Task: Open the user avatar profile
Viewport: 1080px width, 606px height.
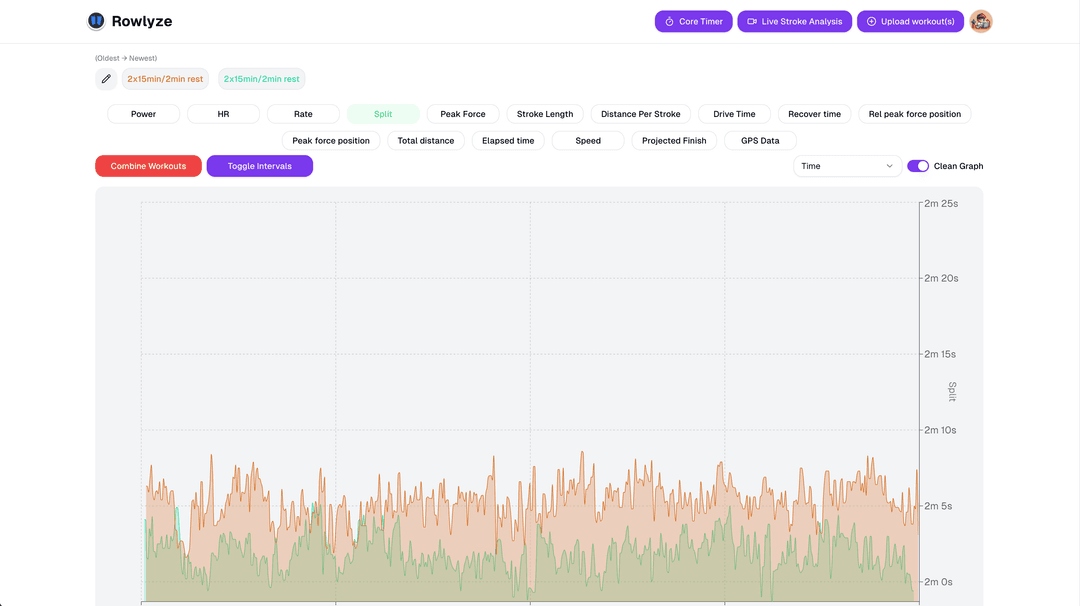Action: coord(981,21)
